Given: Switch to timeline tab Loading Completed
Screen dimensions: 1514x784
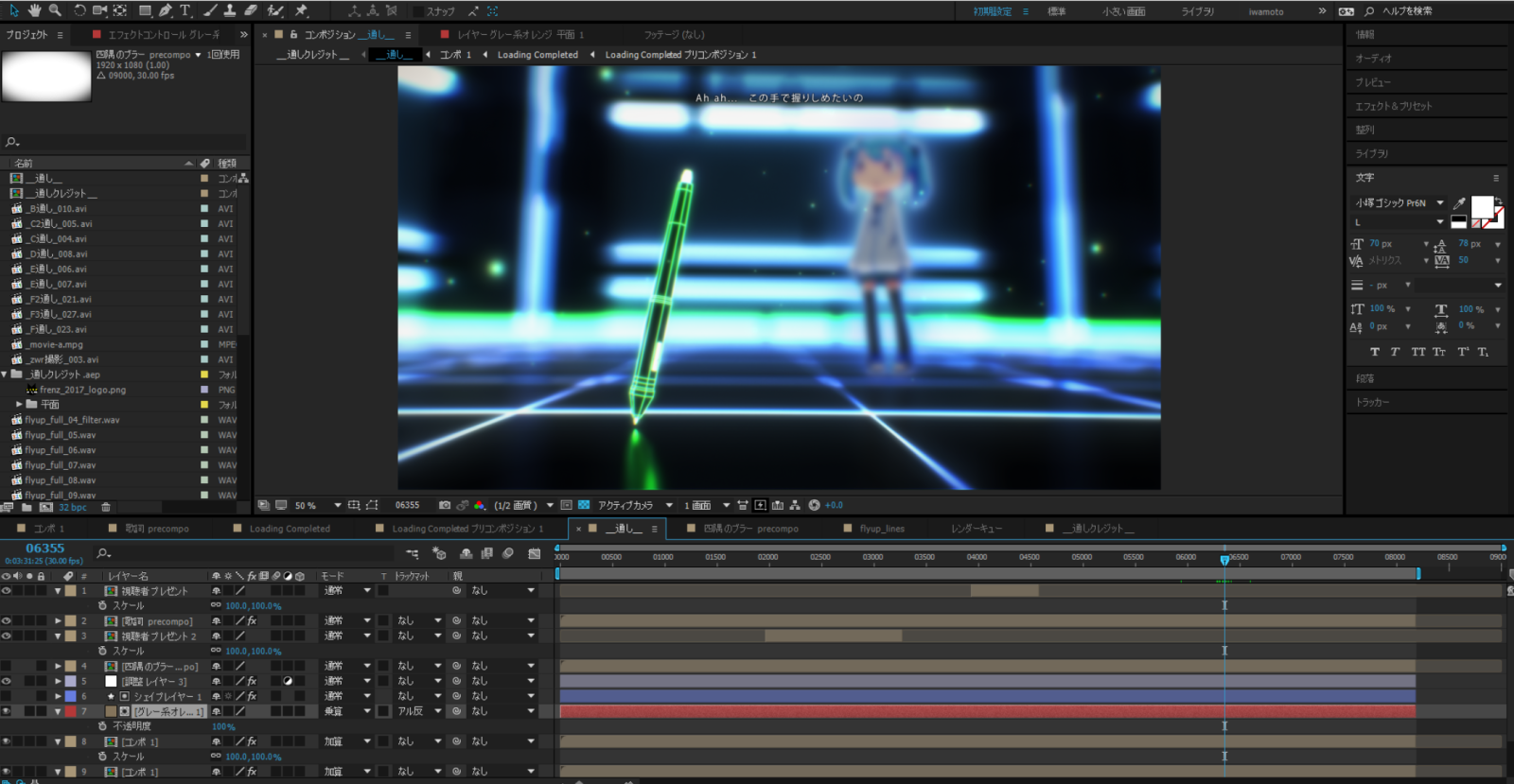Looking at the screenshot, I should 290,529.
